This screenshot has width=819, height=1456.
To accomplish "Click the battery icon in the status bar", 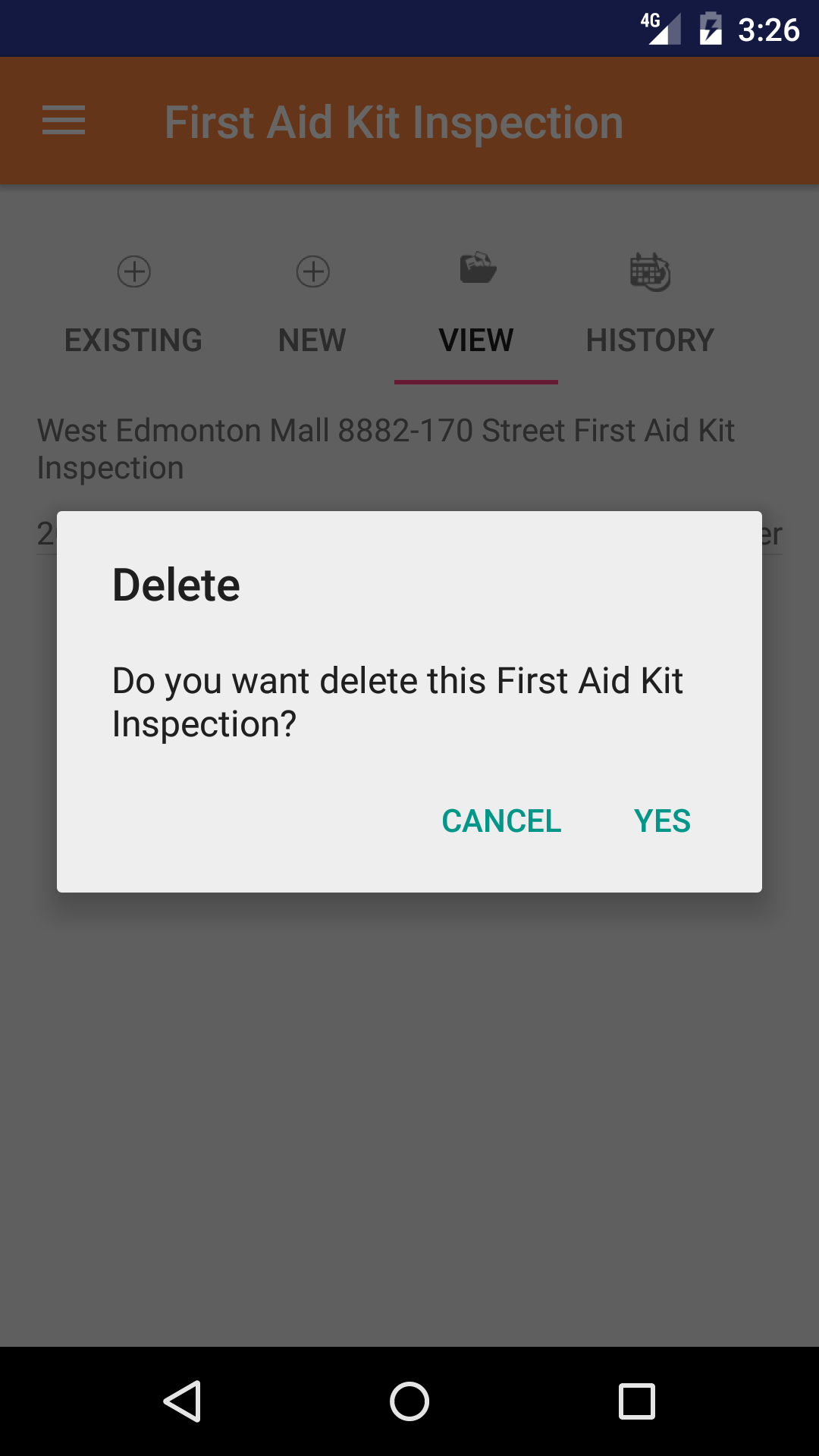I will pyautogui.click(x=711, y=29).
